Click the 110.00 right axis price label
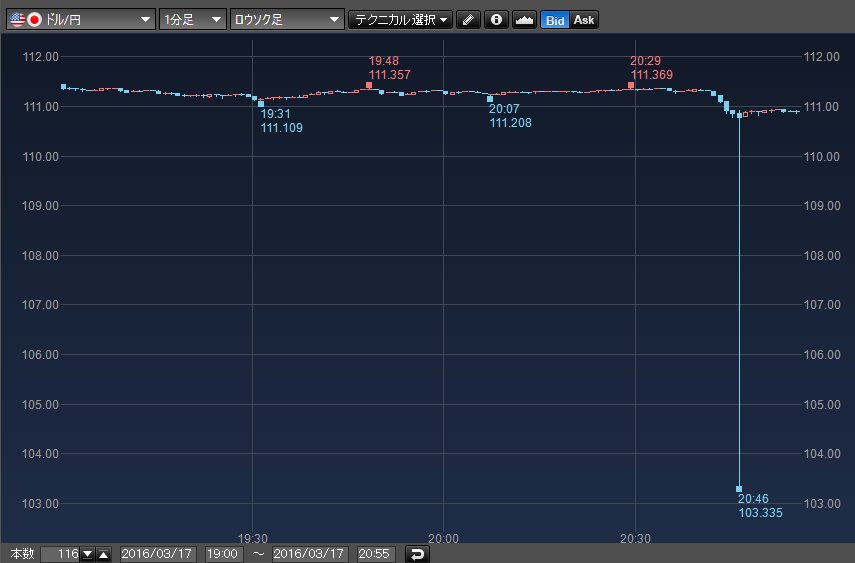 822,157
